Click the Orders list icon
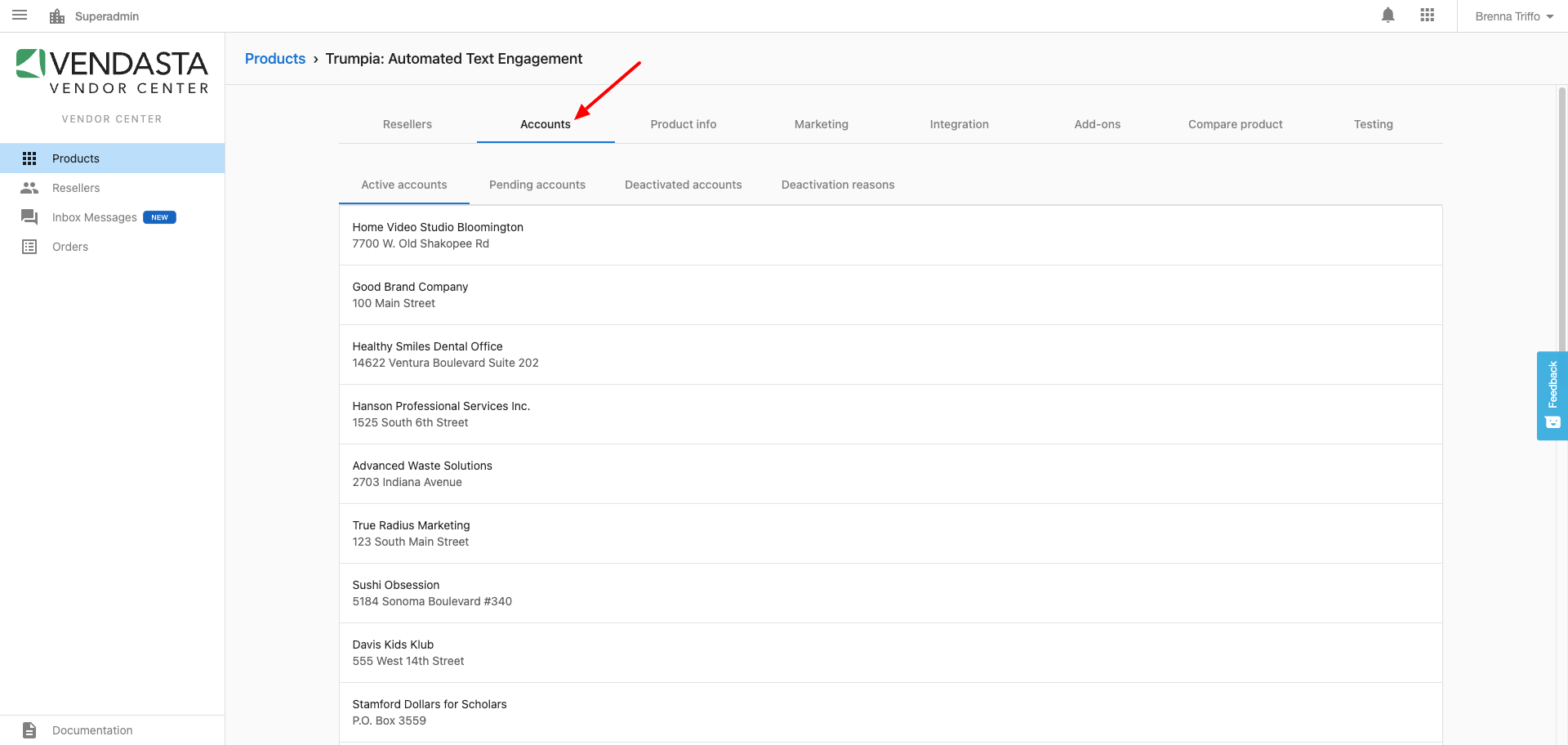Screen dimensions: 1568x745 (x=29, y=247)
